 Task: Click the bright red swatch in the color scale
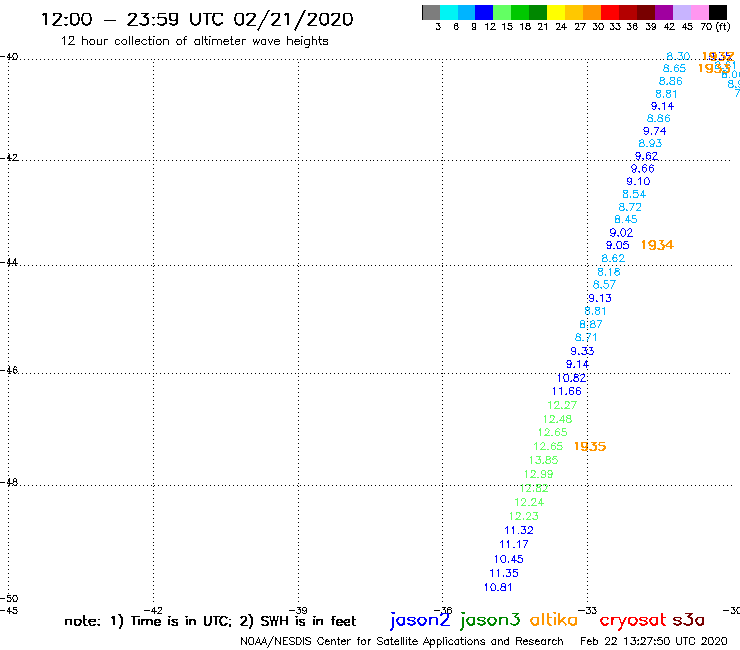(610, 12)
